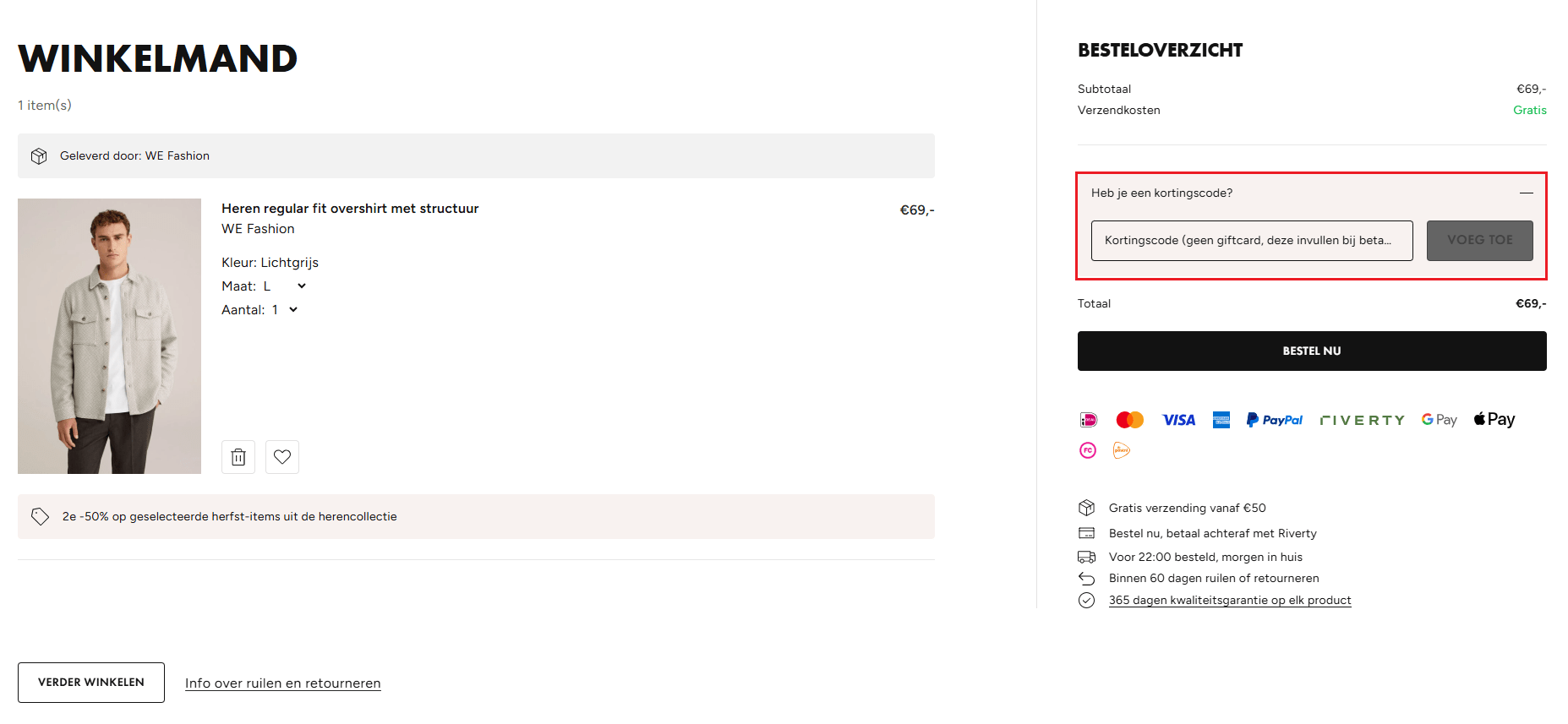Select the iDEAL payment icon
This screenshot has height=724, width=1568.
click(x=1088, y=419)
